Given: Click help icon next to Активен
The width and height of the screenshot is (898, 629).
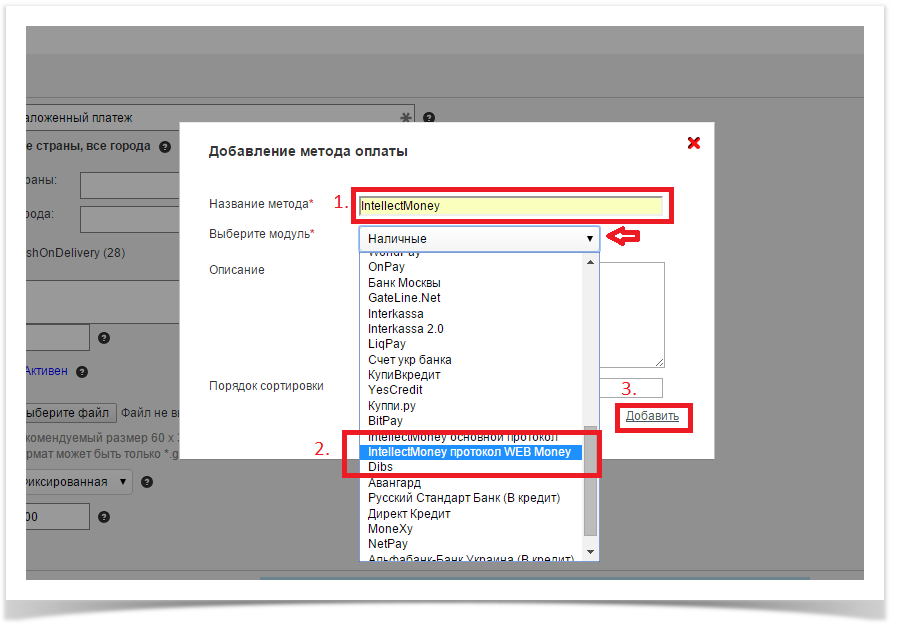Looking at the screenshot, I should (x=82, y=372).
